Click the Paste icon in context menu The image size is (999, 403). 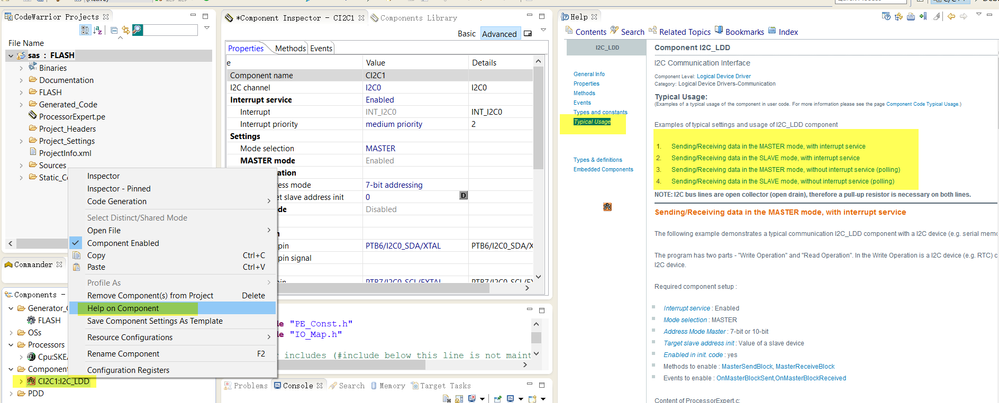pos(76,267)
